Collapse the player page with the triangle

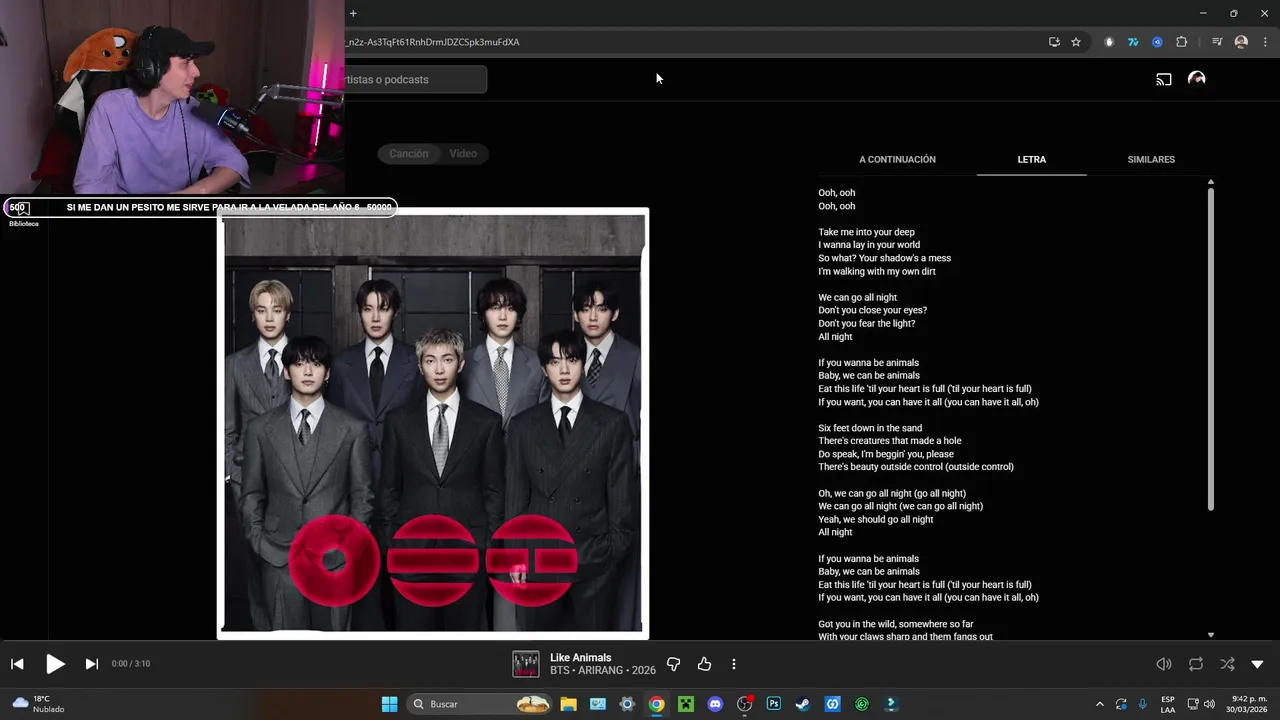(x=1257, y=664)
